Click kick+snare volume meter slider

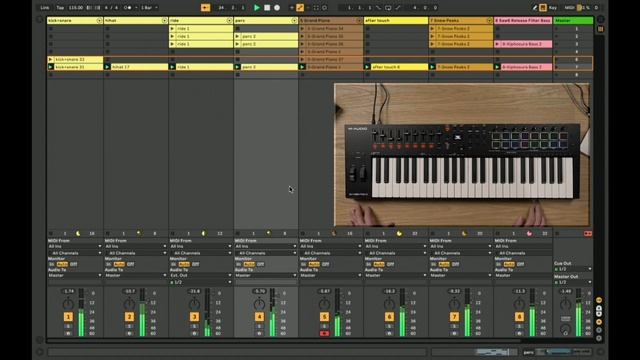point(81,313)
